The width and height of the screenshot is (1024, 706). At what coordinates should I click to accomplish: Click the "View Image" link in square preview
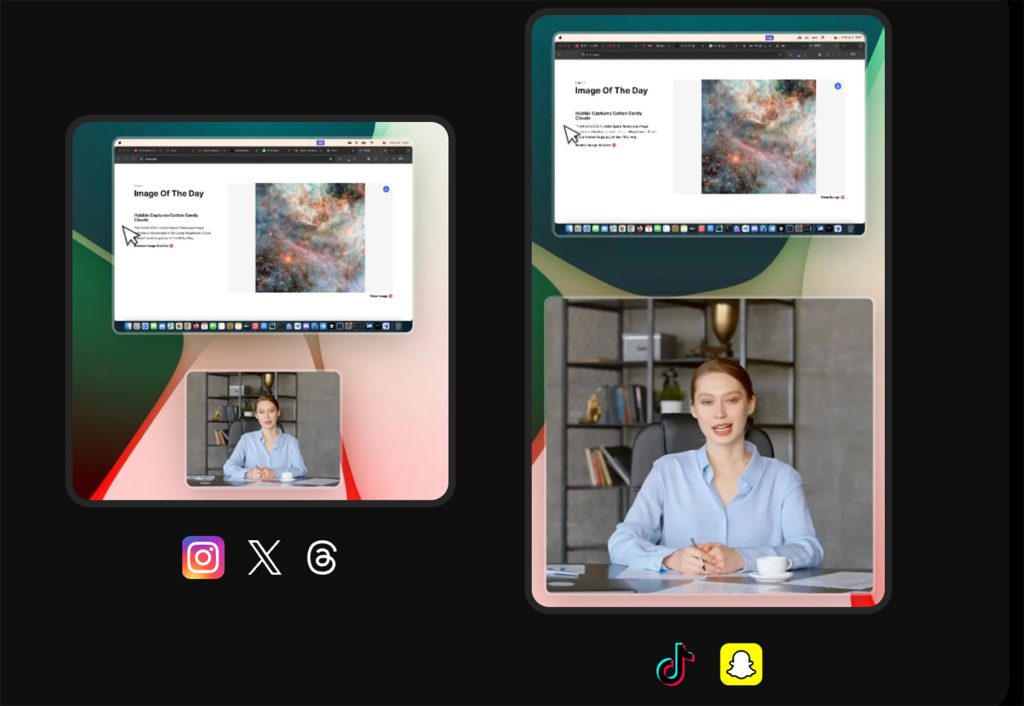point(381,296)
